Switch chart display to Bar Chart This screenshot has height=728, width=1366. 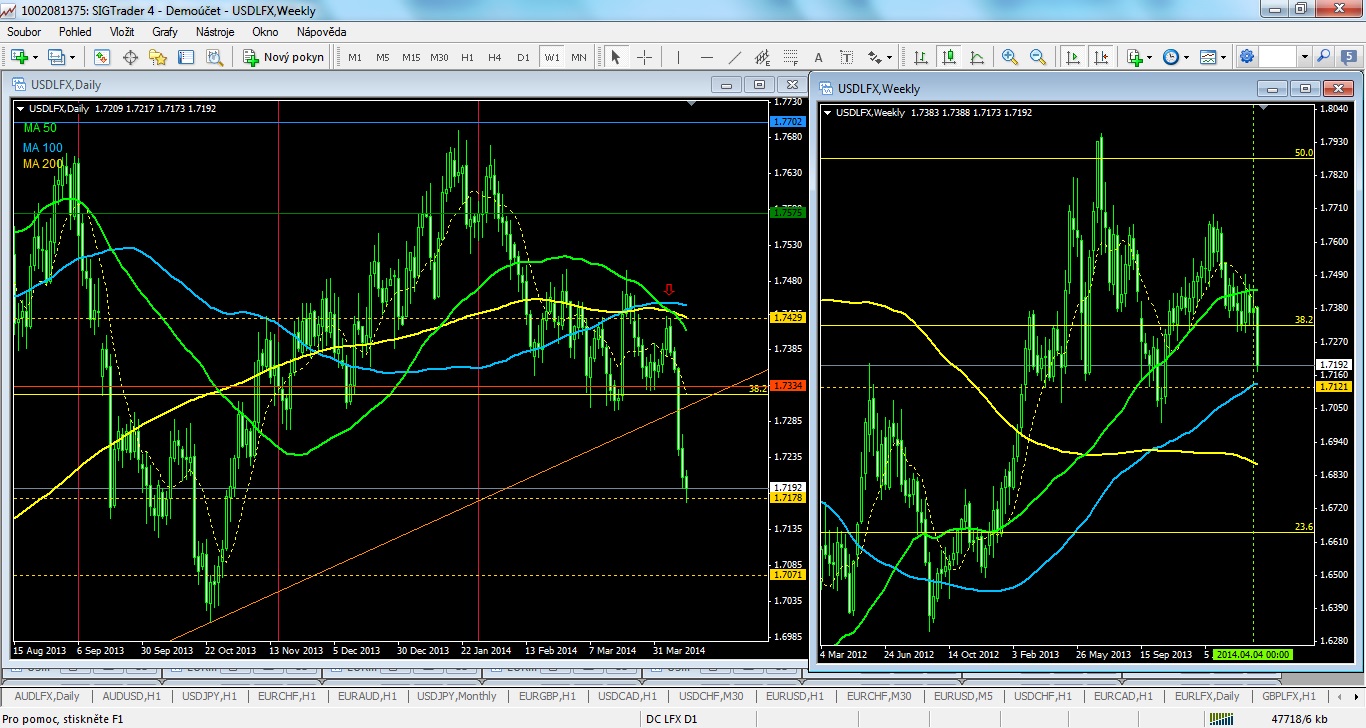tap(920, 57)
